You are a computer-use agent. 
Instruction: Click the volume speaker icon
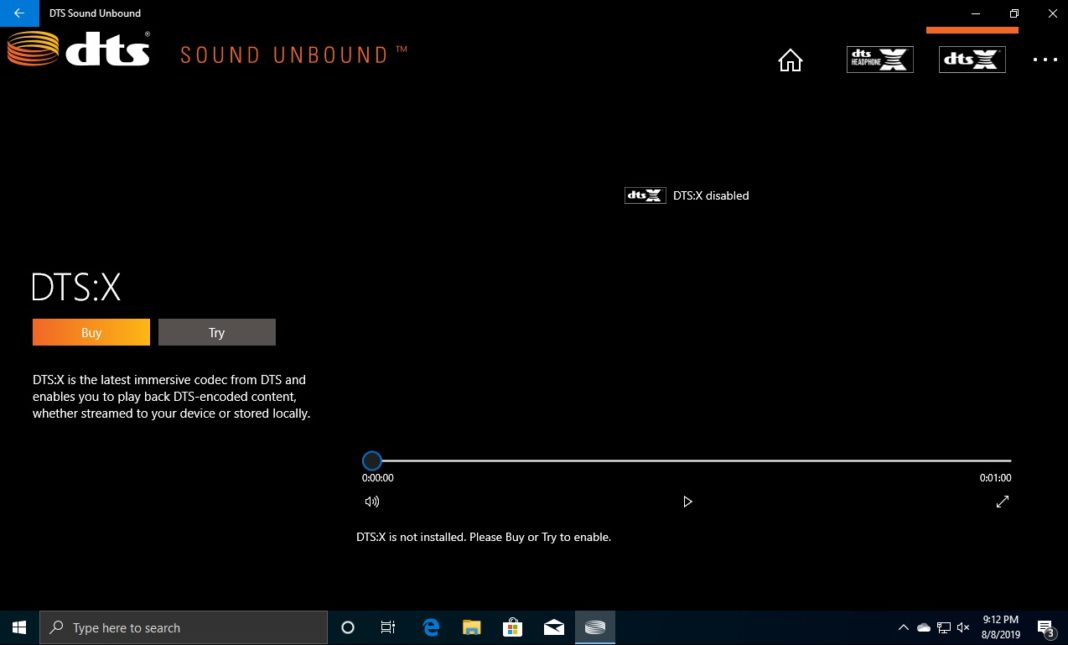point(372,501)
